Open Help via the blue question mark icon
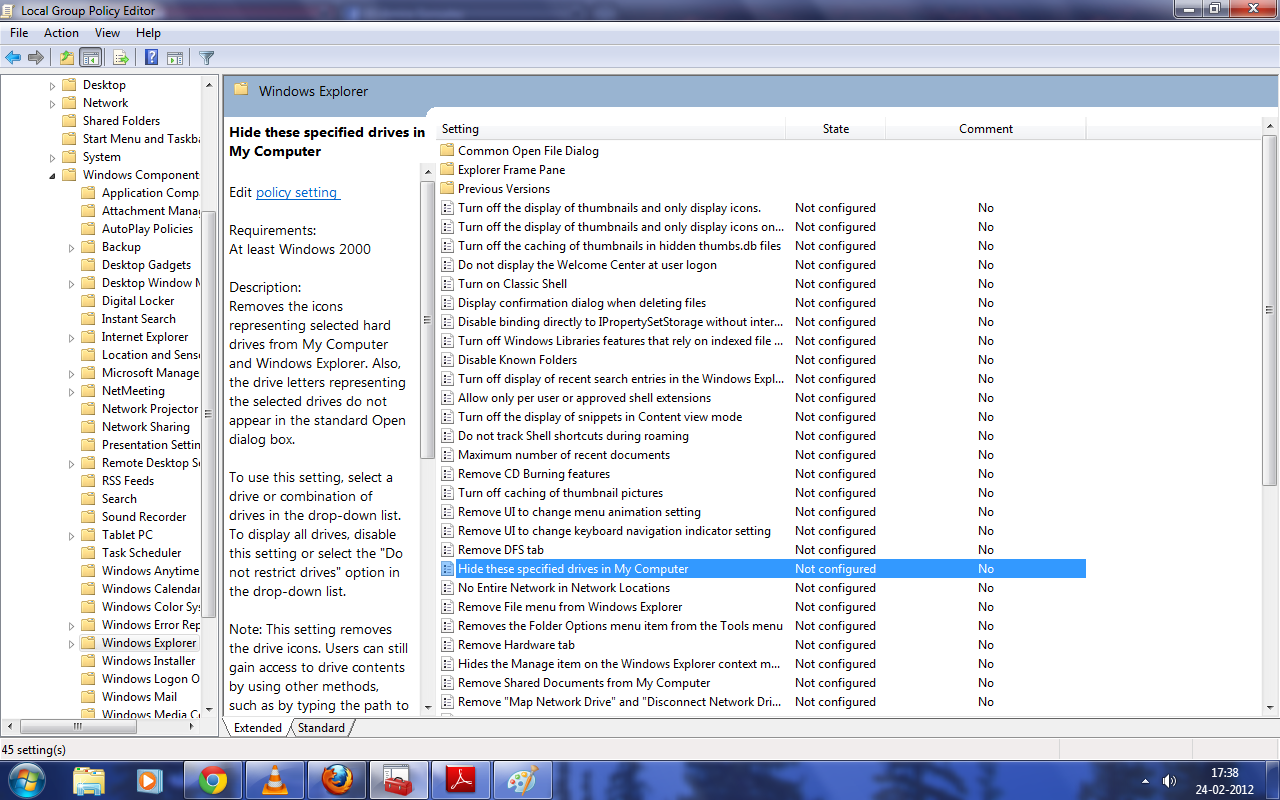The height and width of the screenshot is (800, 1280). point(151,58)
